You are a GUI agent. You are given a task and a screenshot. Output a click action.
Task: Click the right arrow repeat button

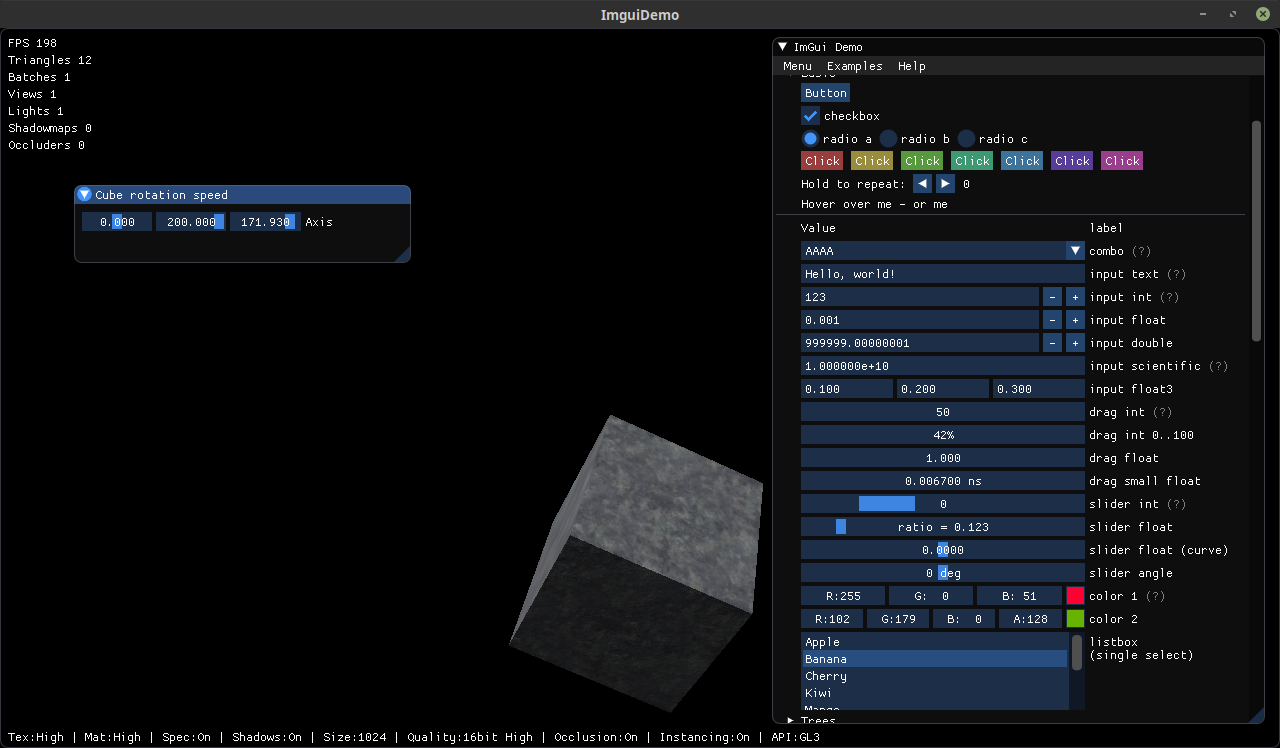[x=945, y=184]
